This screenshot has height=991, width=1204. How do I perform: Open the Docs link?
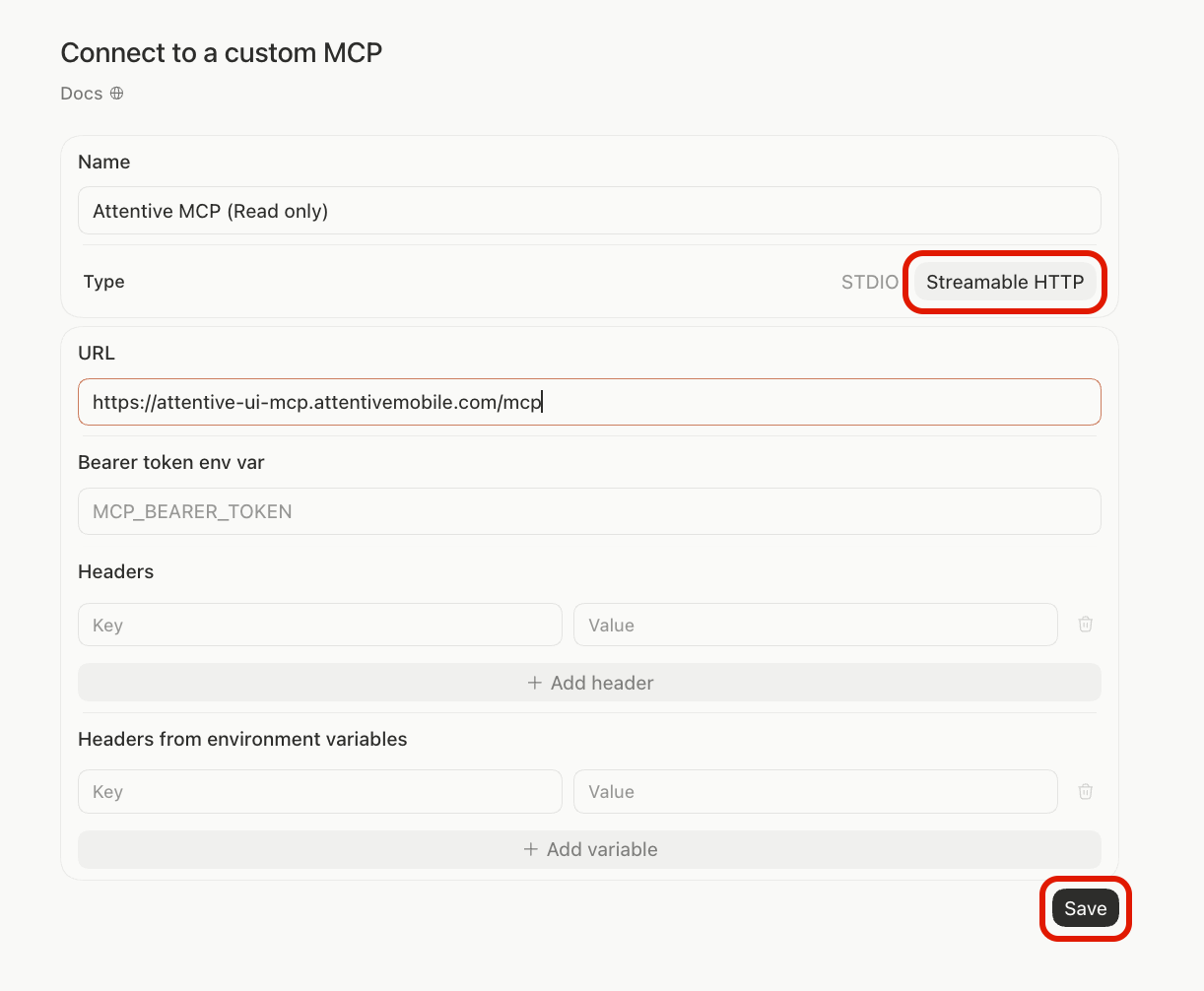82,94
